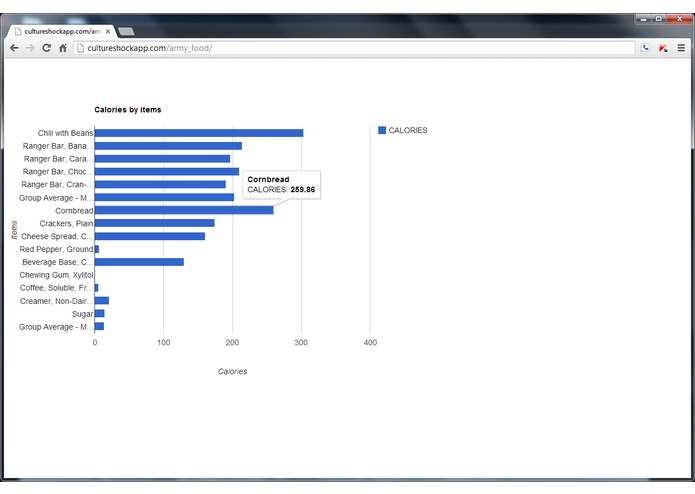Open the red Kaspersky extension icon

point(663,48)
